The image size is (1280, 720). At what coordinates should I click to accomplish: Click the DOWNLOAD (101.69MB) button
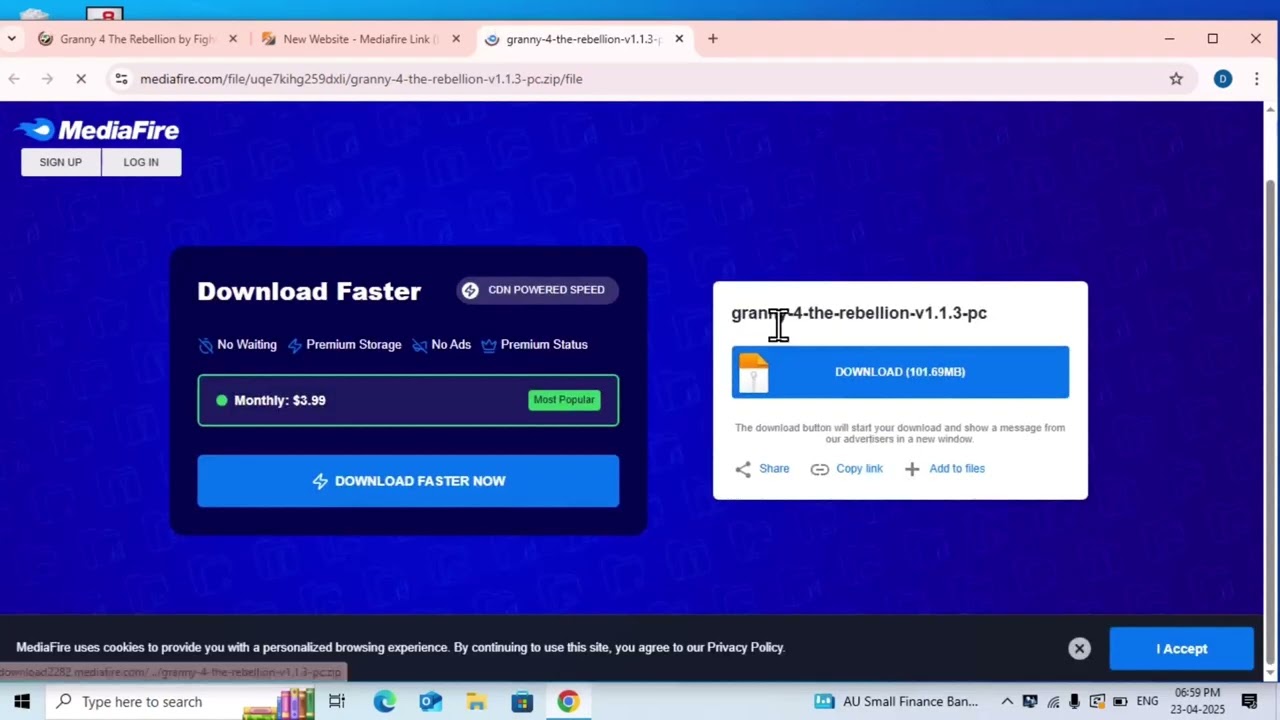tap(900, 372)
